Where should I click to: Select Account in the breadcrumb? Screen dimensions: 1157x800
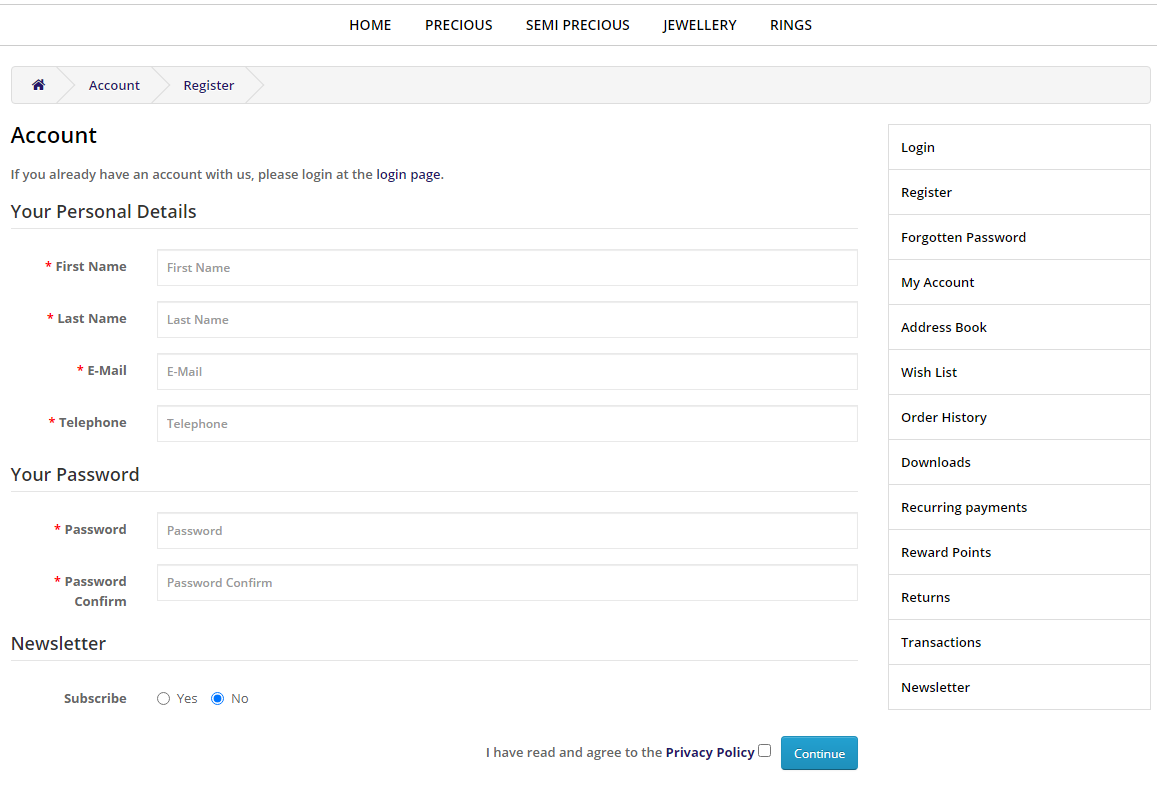[x=114, y=85]
